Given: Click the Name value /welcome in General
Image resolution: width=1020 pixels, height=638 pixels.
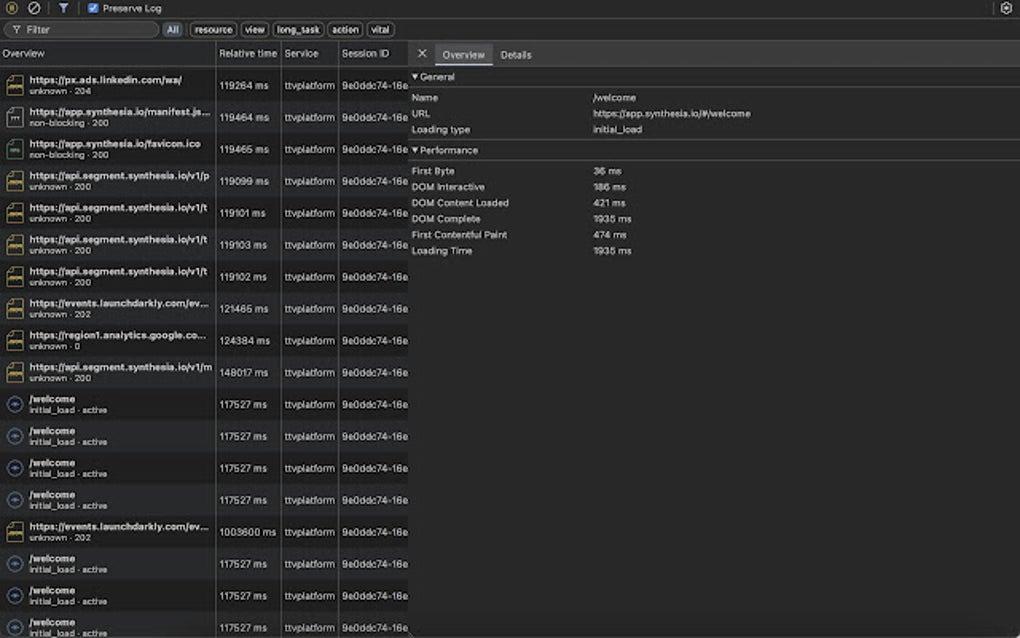Looking at the screenshot, I should click(x=614, y=98).
